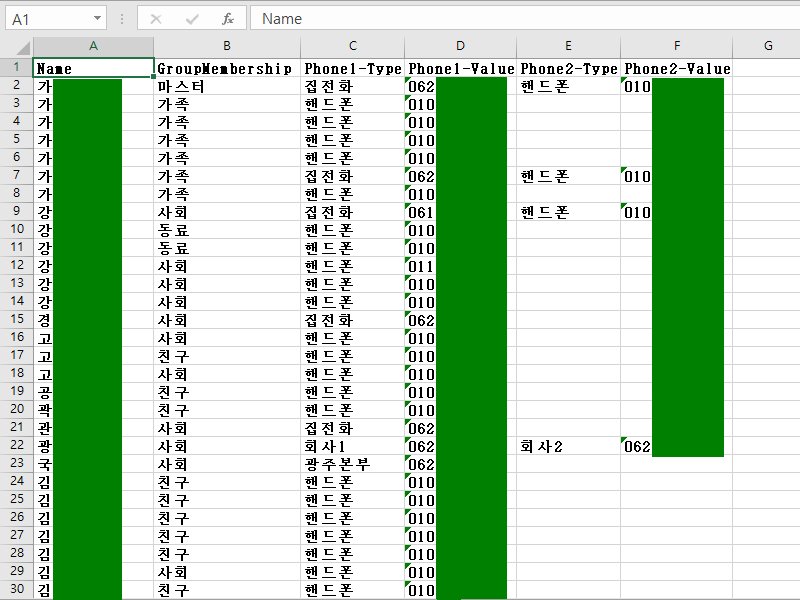Viewport: 800px width, 600px height.
Task: Select the 가 name cell in row 5
Action: click(x=93, y=140)
